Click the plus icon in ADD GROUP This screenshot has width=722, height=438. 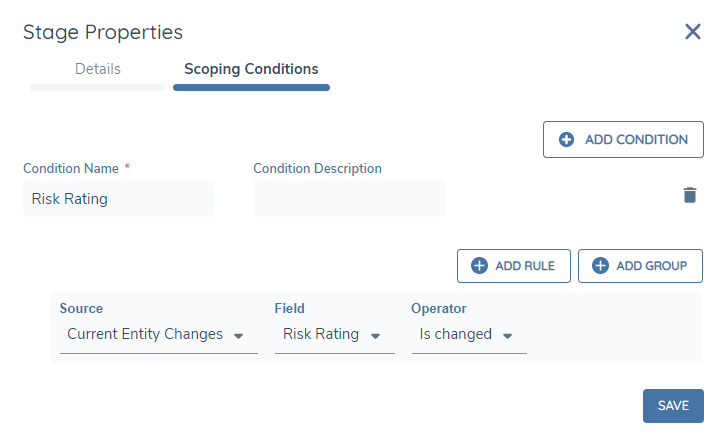click(600, 266)
